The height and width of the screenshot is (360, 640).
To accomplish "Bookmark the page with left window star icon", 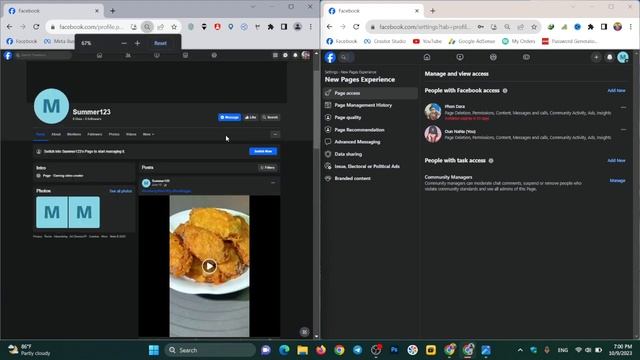I will click(174, 27).
